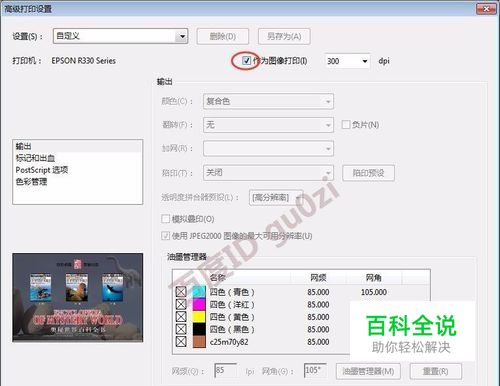Click the brown c25m70y82 swatch

point(199,342)
